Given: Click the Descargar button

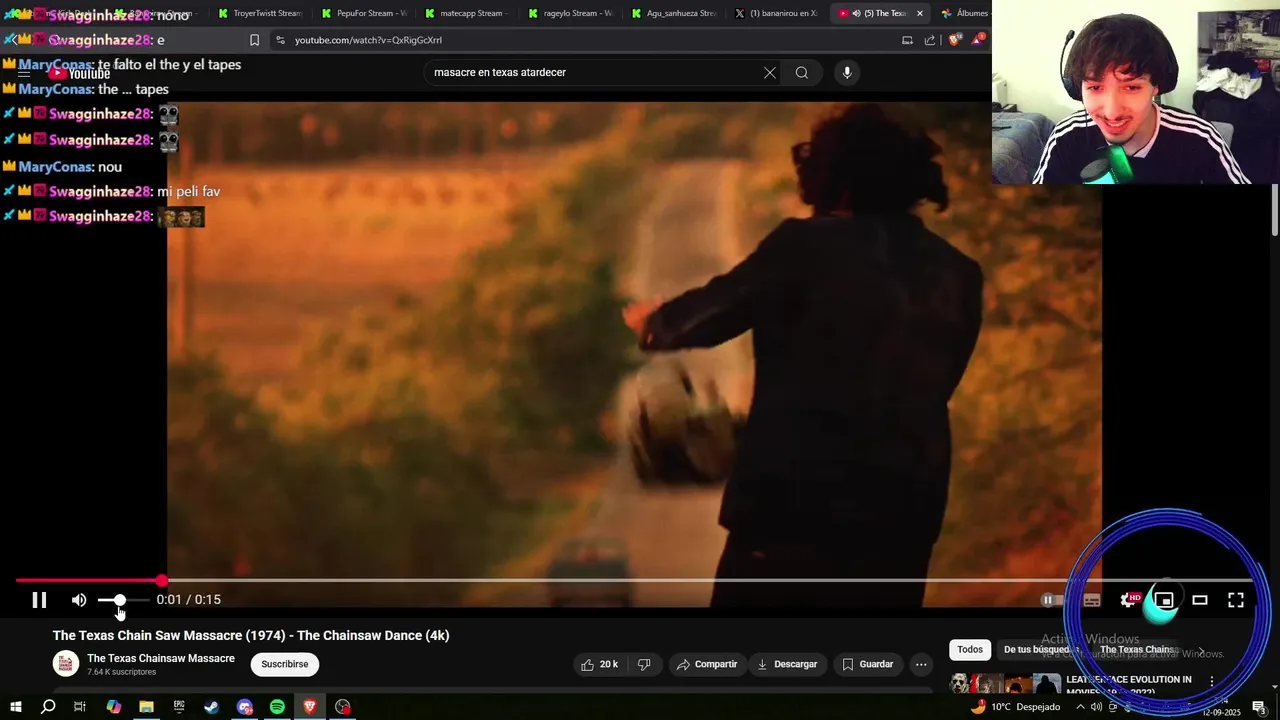Looking at the screenshot, I should [x=788, y=664].
